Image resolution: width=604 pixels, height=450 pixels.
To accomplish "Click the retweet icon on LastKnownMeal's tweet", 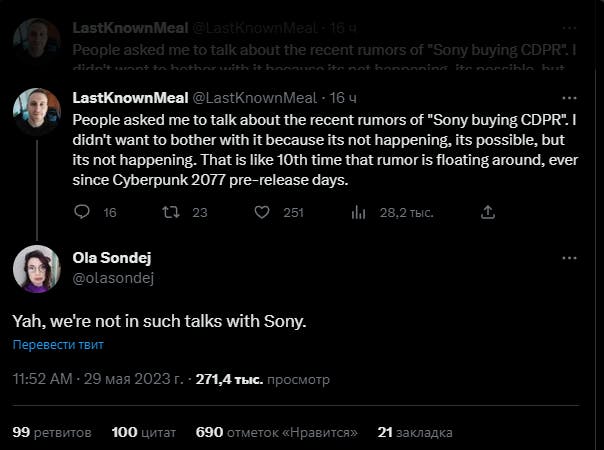I will tap(171, 212).
